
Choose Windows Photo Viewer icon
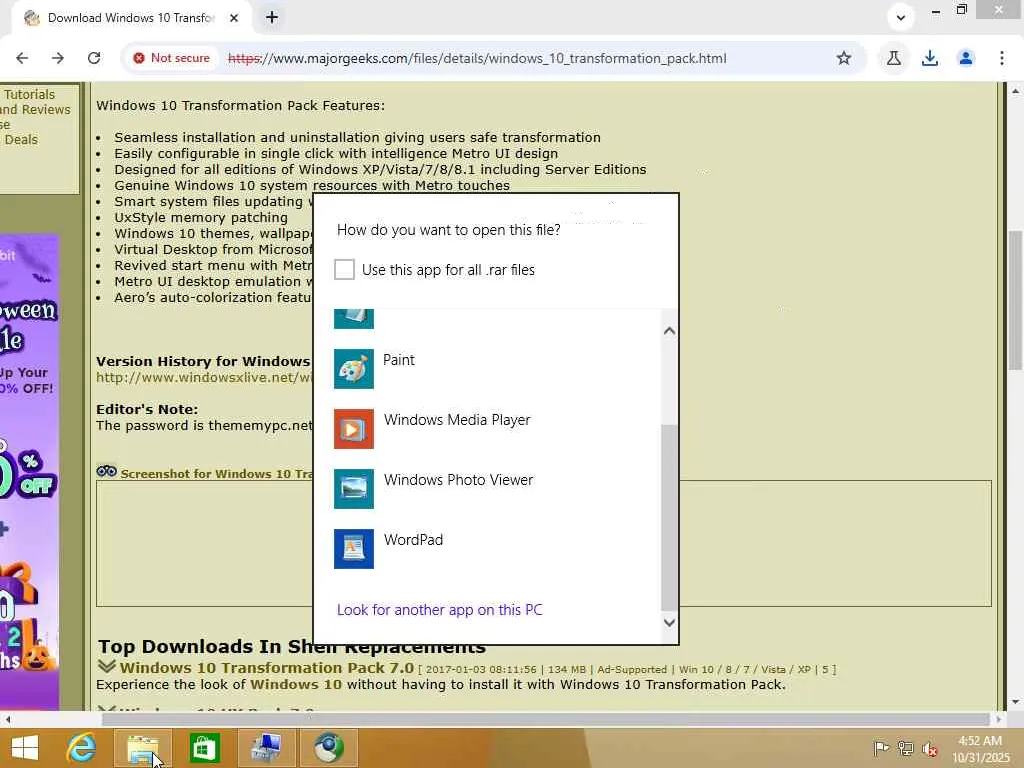tap(353, 488)
